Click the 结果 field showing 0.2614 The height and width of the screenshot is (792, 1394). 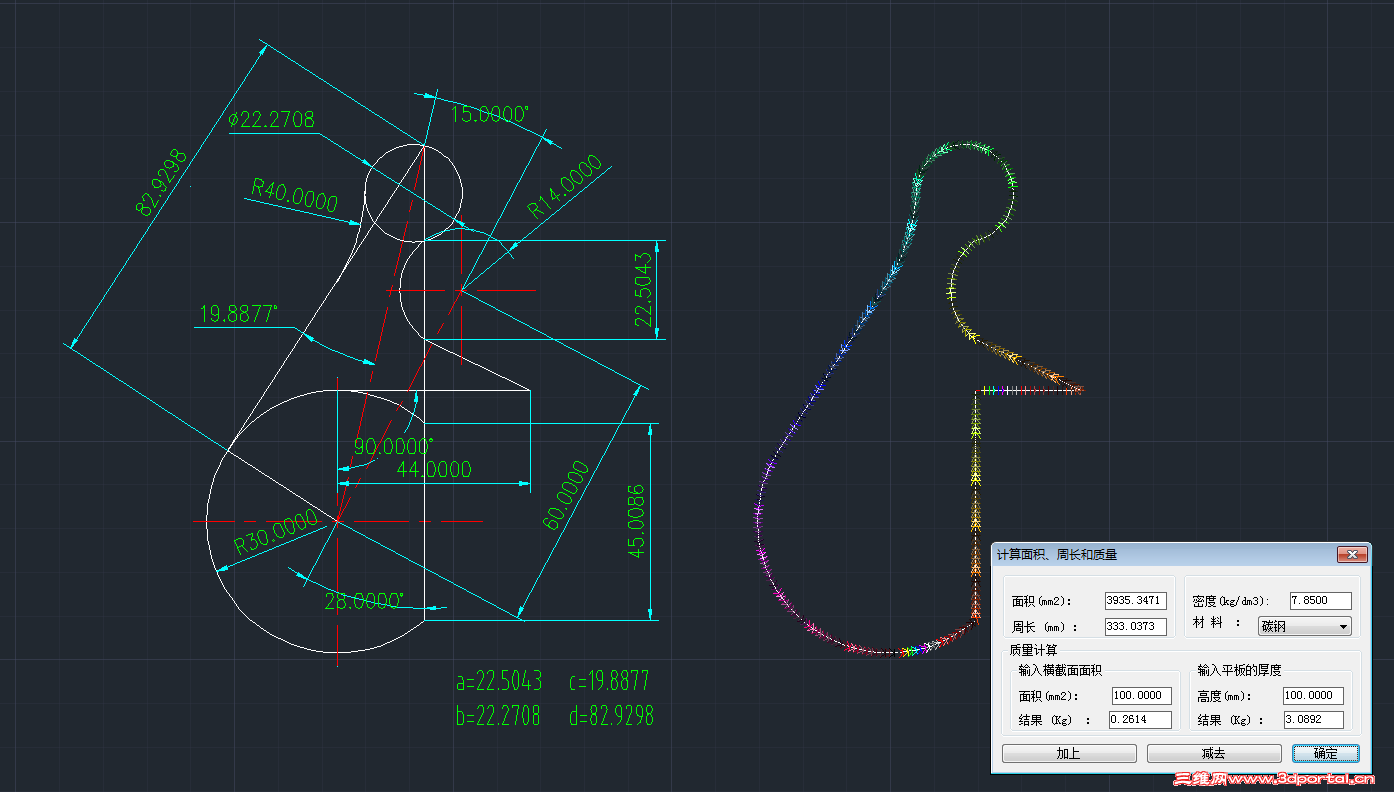(x=1141, y=720)
